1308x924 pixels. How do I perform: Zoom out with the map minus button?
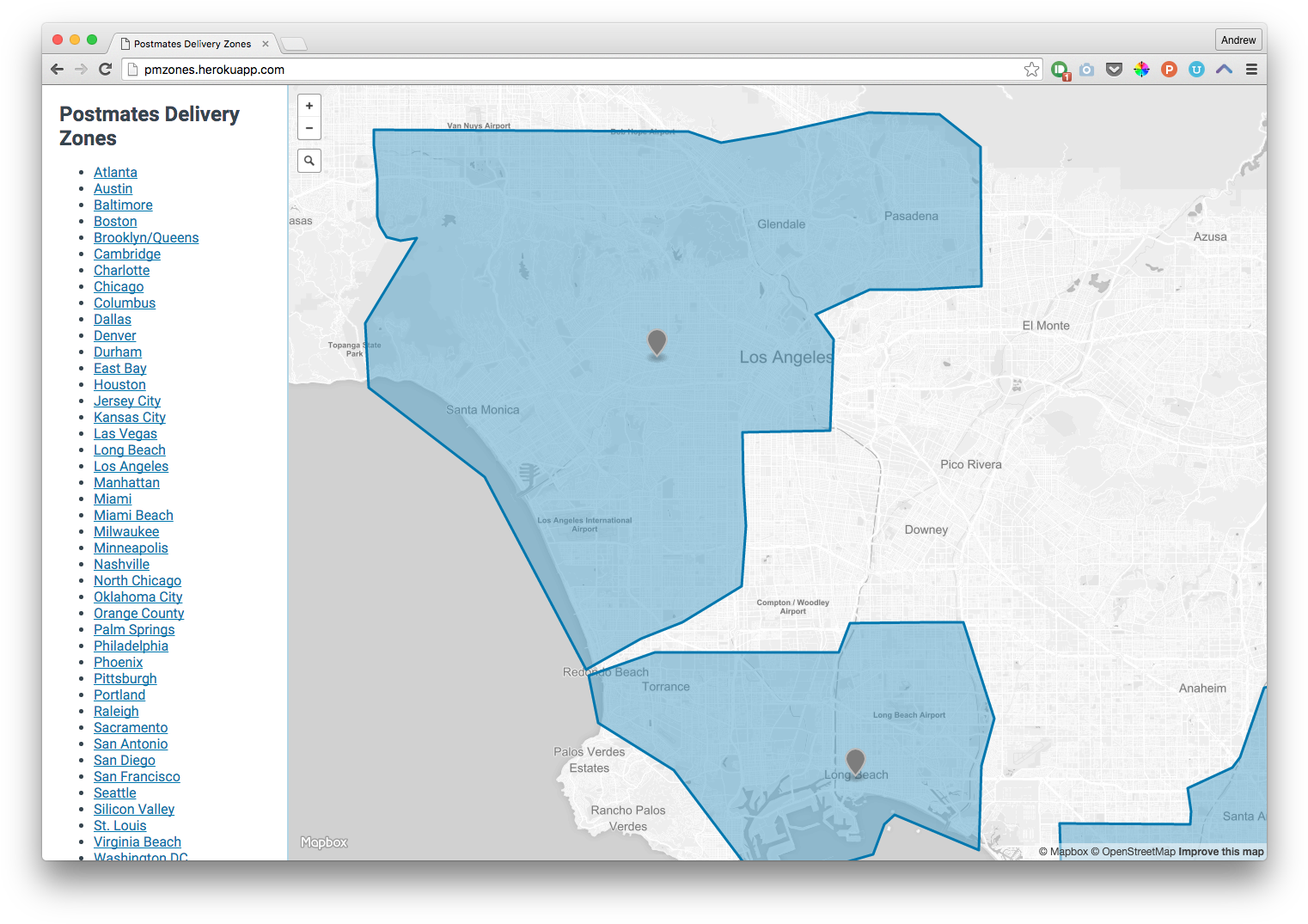309,128
